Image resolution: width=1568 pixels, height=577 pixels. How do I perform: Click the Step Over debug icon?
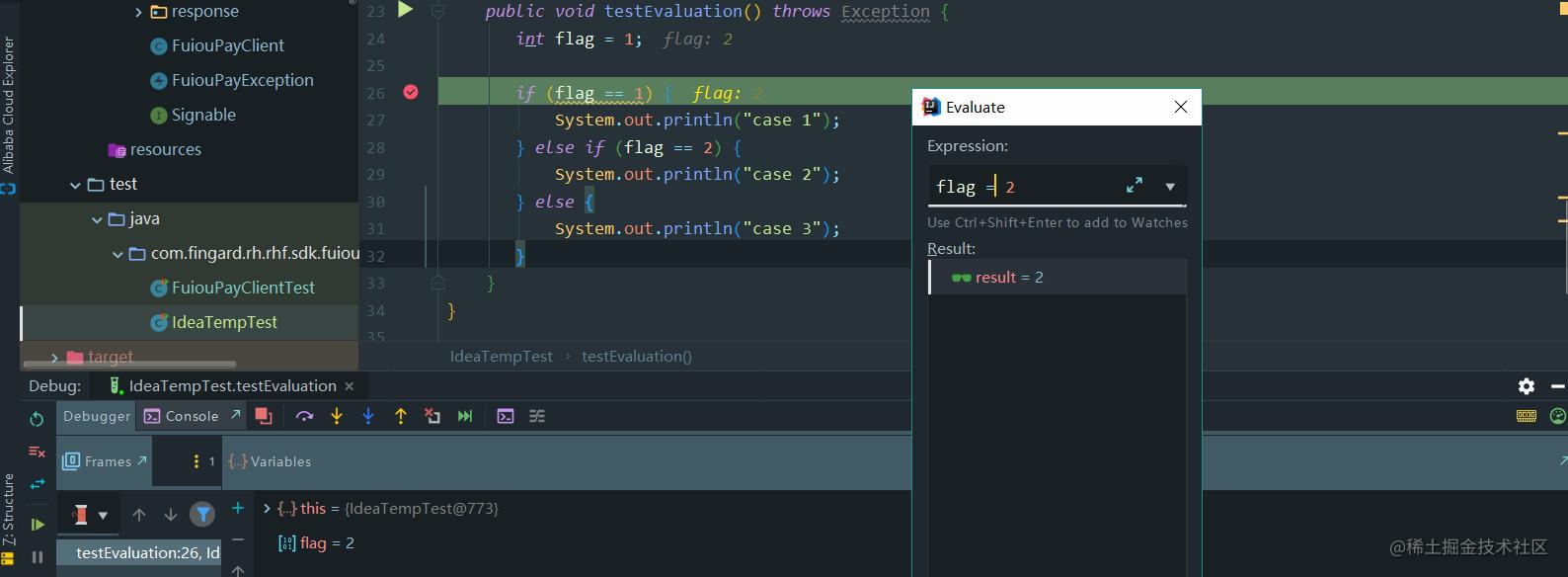point(304,416)
